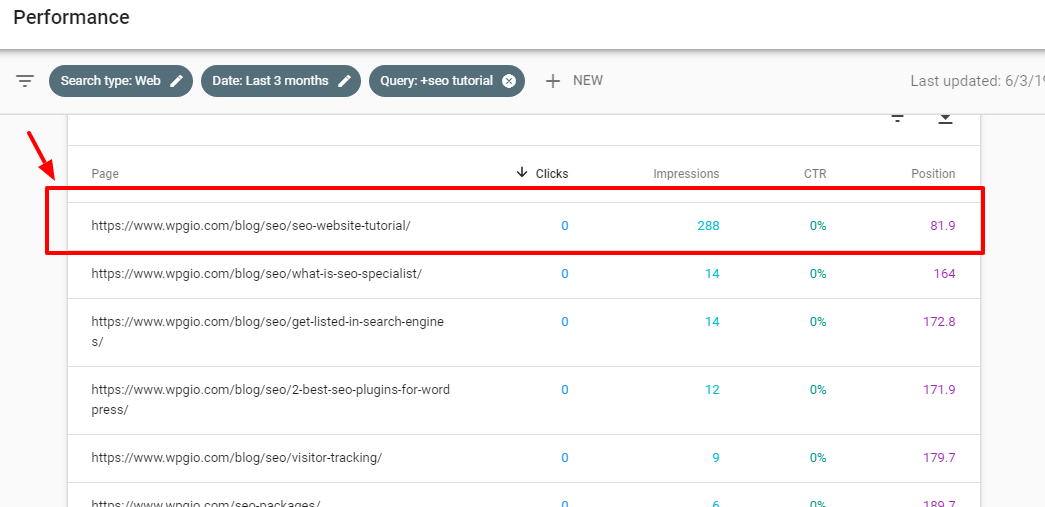Select the get-listed-in-search-engines page URL
Viewport: 1045px width, 507px height.
267,331
